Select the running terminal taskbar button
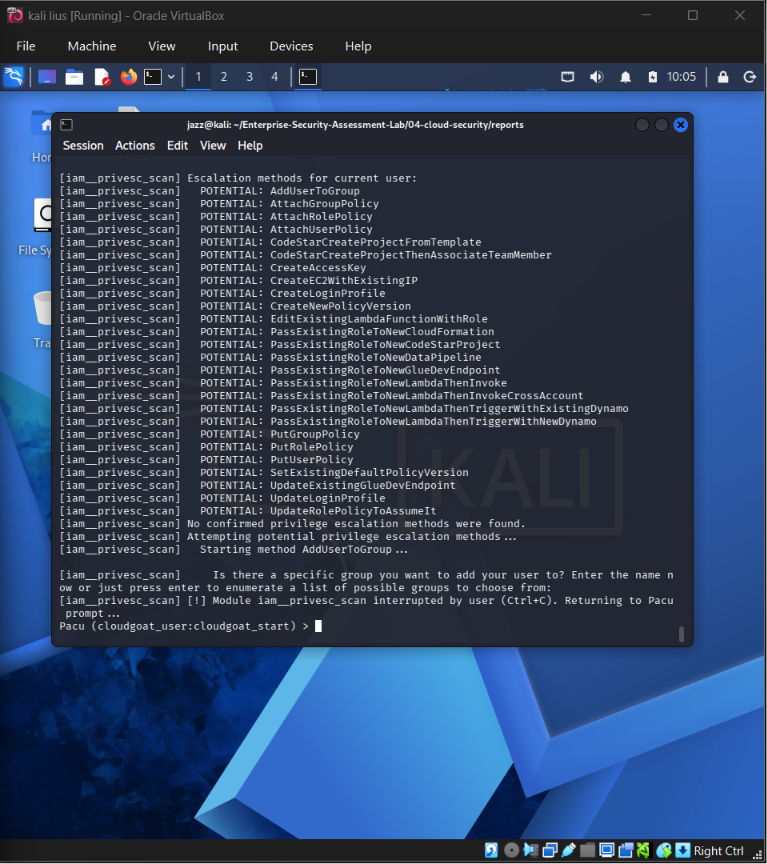The height and width of the screenshot is (864, 767). tap(308, 77)
